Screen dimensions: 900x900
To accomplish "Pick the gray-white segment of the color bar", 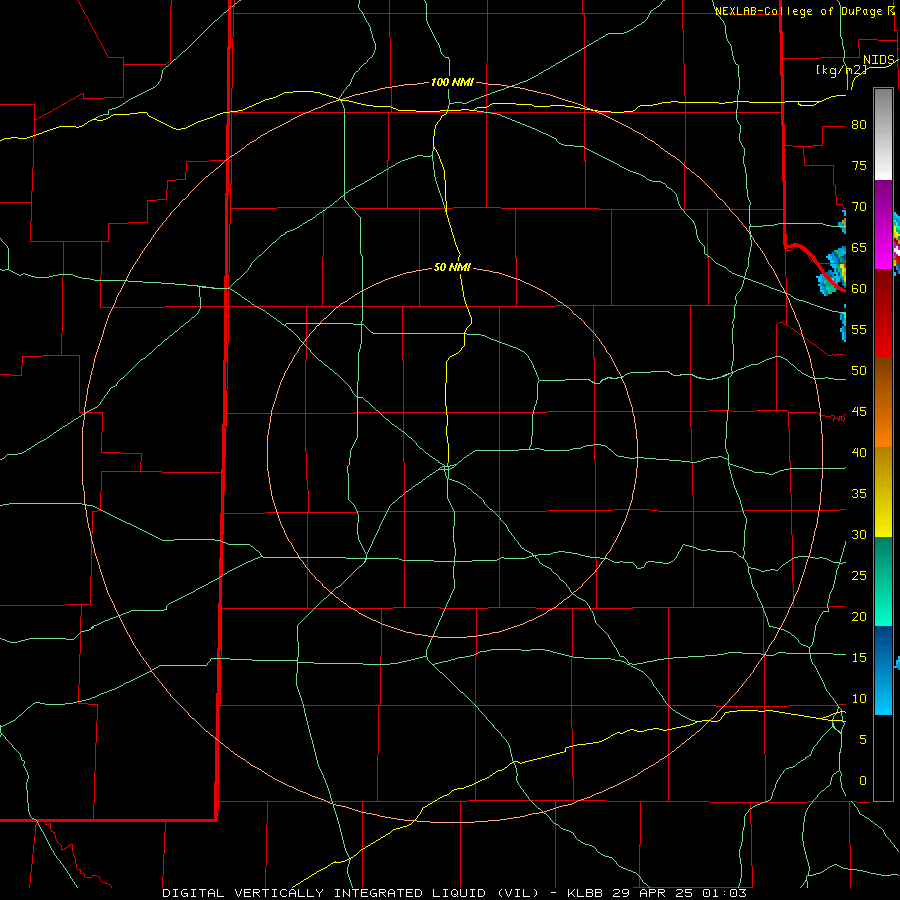I will pos(883,134).
